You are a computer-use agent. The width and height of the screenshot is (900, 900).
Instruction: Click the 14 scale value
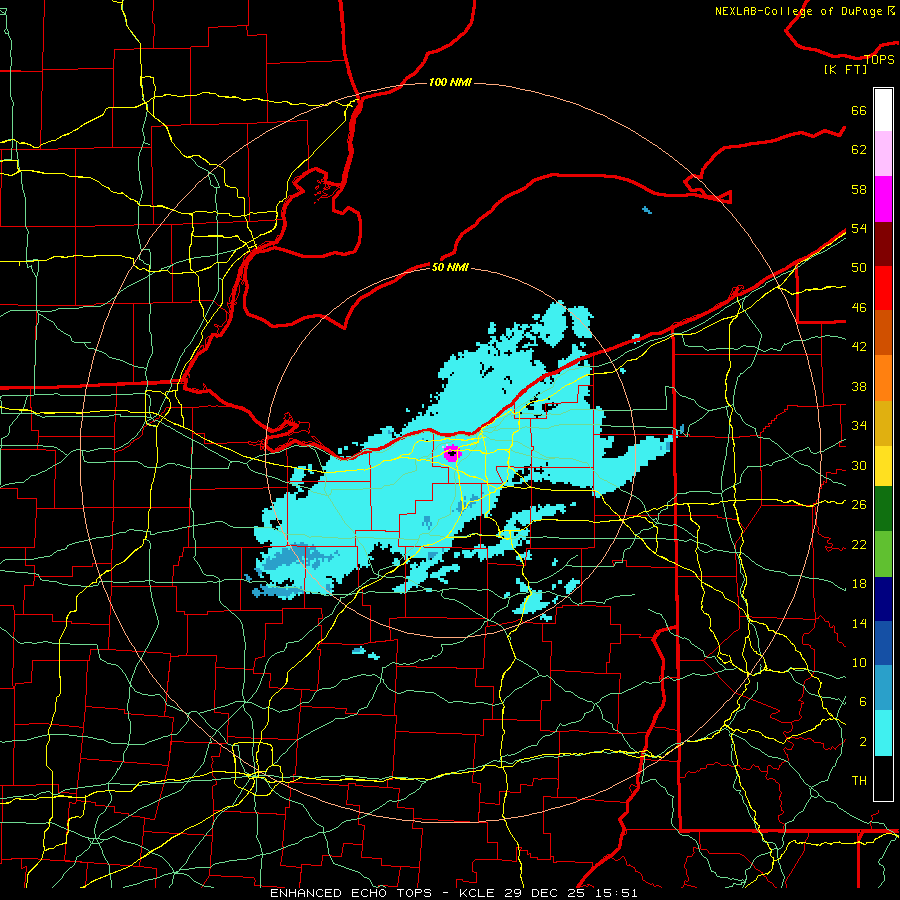(x=859, y=623)
